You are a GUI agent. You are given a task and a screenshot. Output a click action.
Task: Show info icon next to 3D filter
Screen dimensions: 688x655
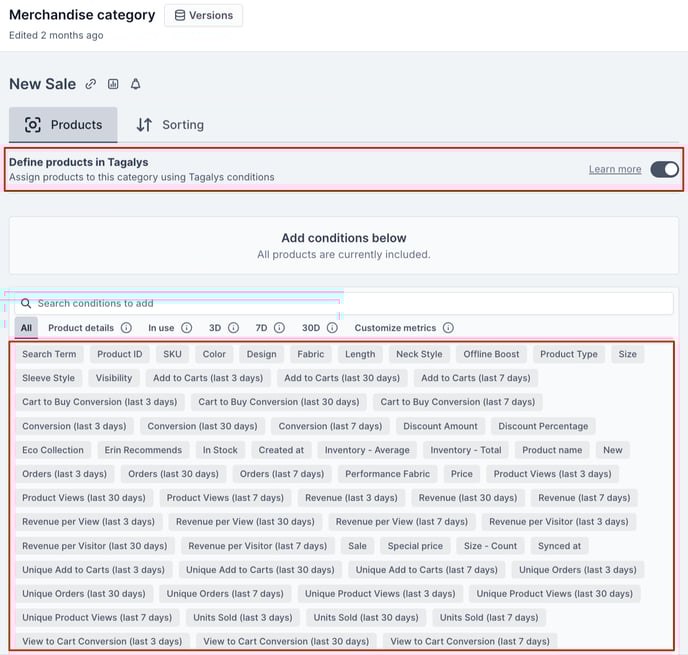coord(233,328)
